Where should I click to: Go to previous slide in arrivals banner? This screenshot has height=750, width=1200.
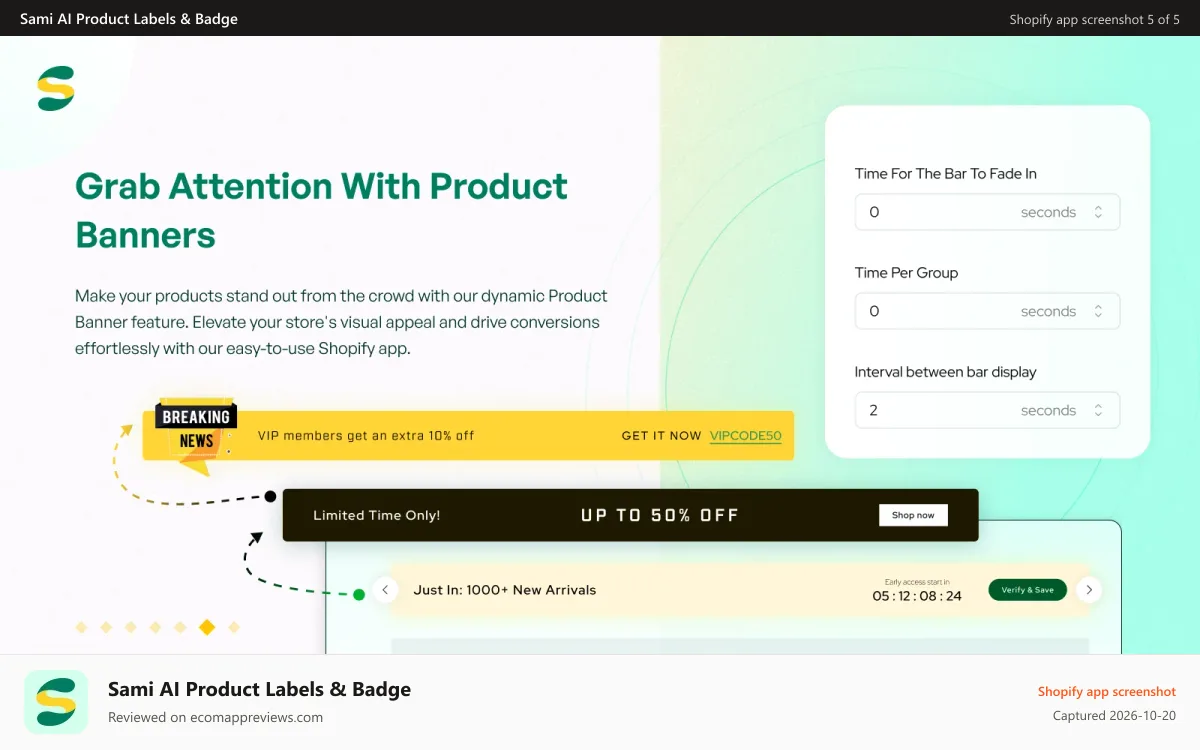[x=385, y=590]
